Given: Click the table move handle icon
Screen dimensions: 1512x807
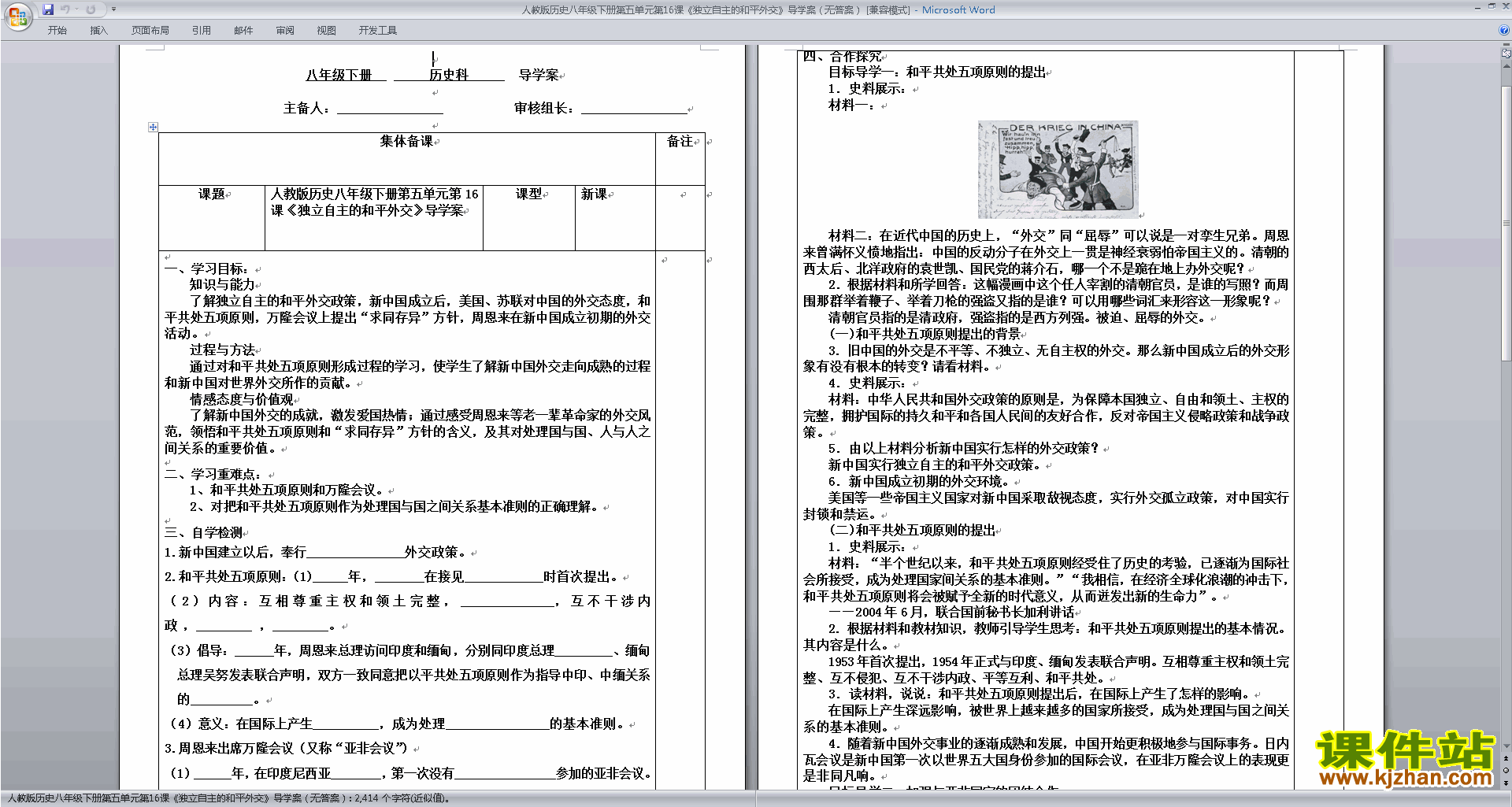Looking at the screenshot, I should 153,127.
